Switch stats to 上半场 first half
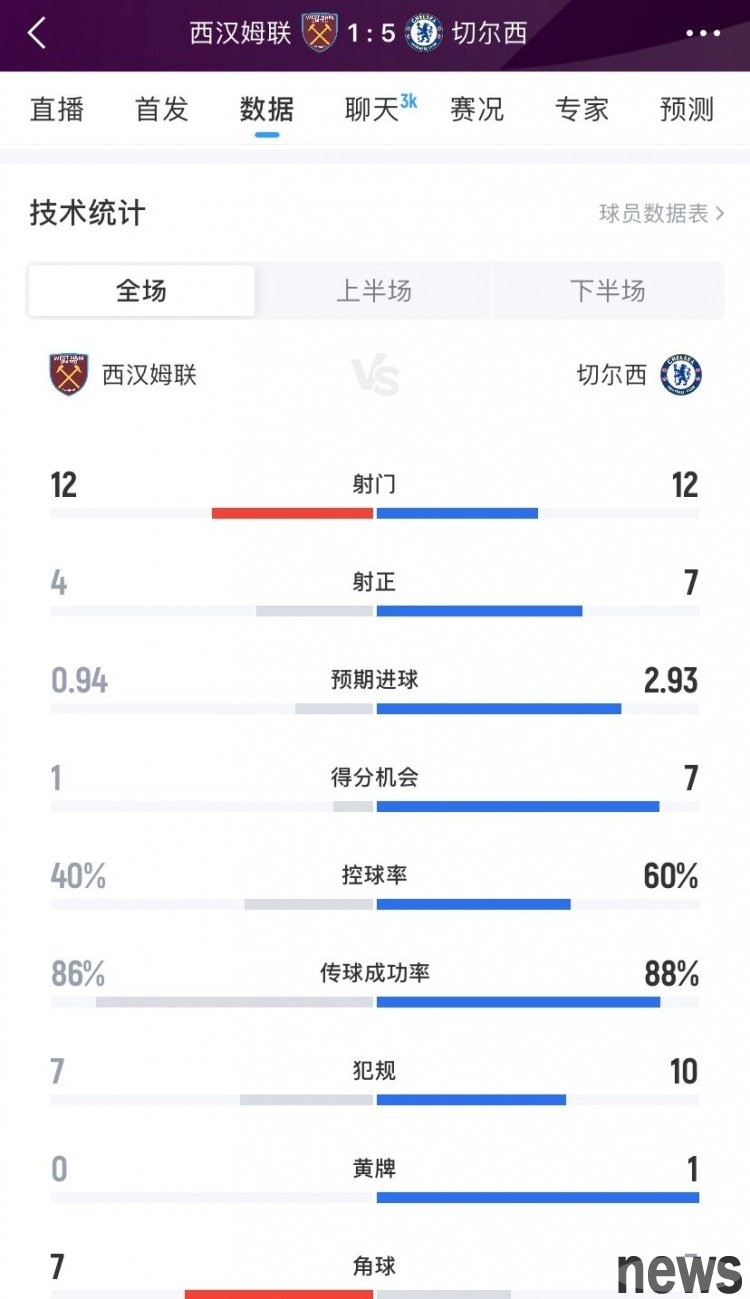Screen dimensions: 750x1299 pos(374,291)
